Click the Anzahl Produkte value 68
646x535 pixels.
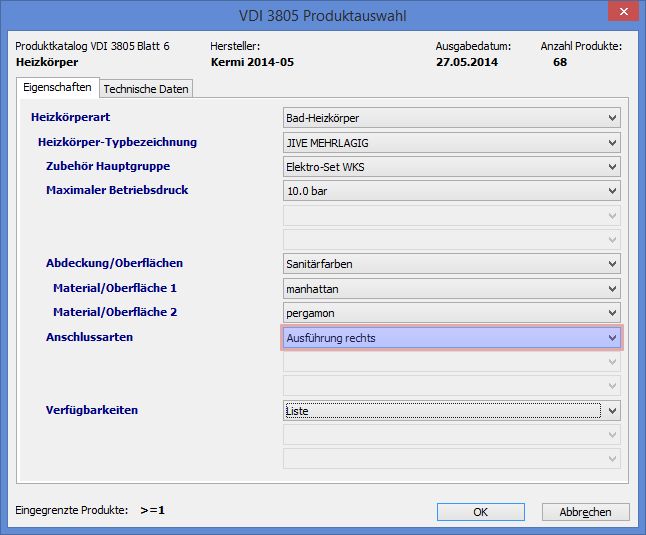560,62
